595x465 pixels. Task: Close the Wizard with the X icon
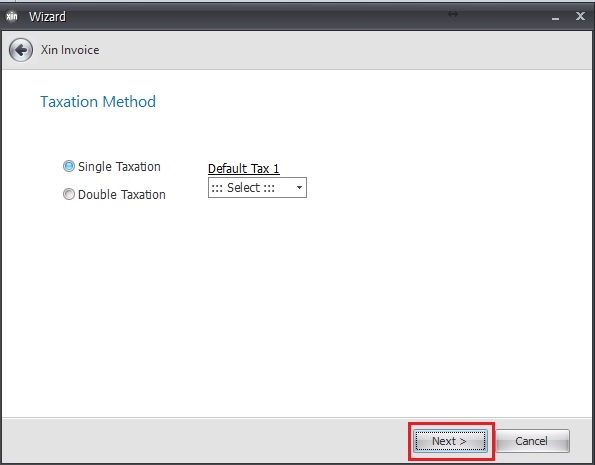[580, 16]
